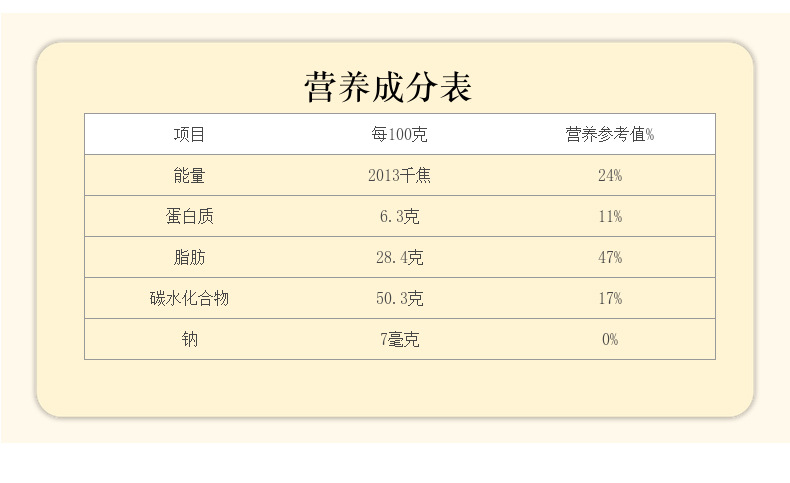Click the 47% reference value
The width and height of the screenshot is (790, 483).
point(610,258)
